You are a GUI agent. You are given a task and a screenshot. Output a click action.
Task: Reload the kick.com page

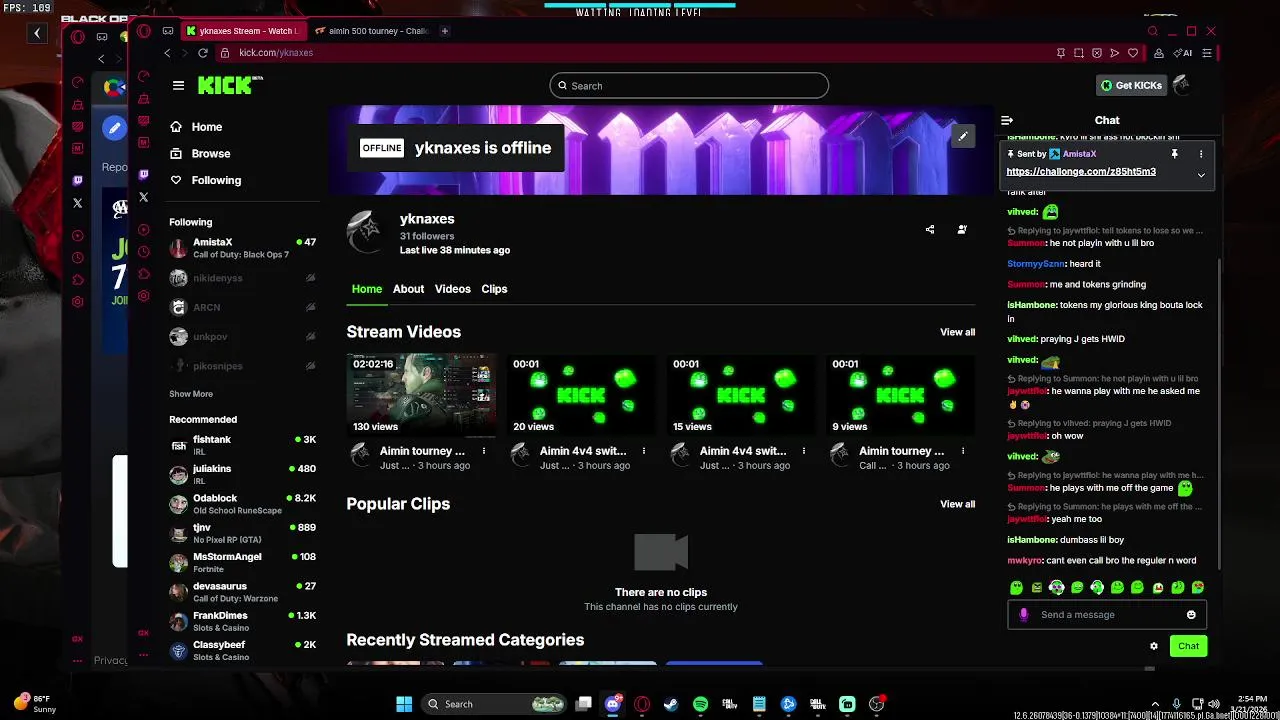[202, 53]
